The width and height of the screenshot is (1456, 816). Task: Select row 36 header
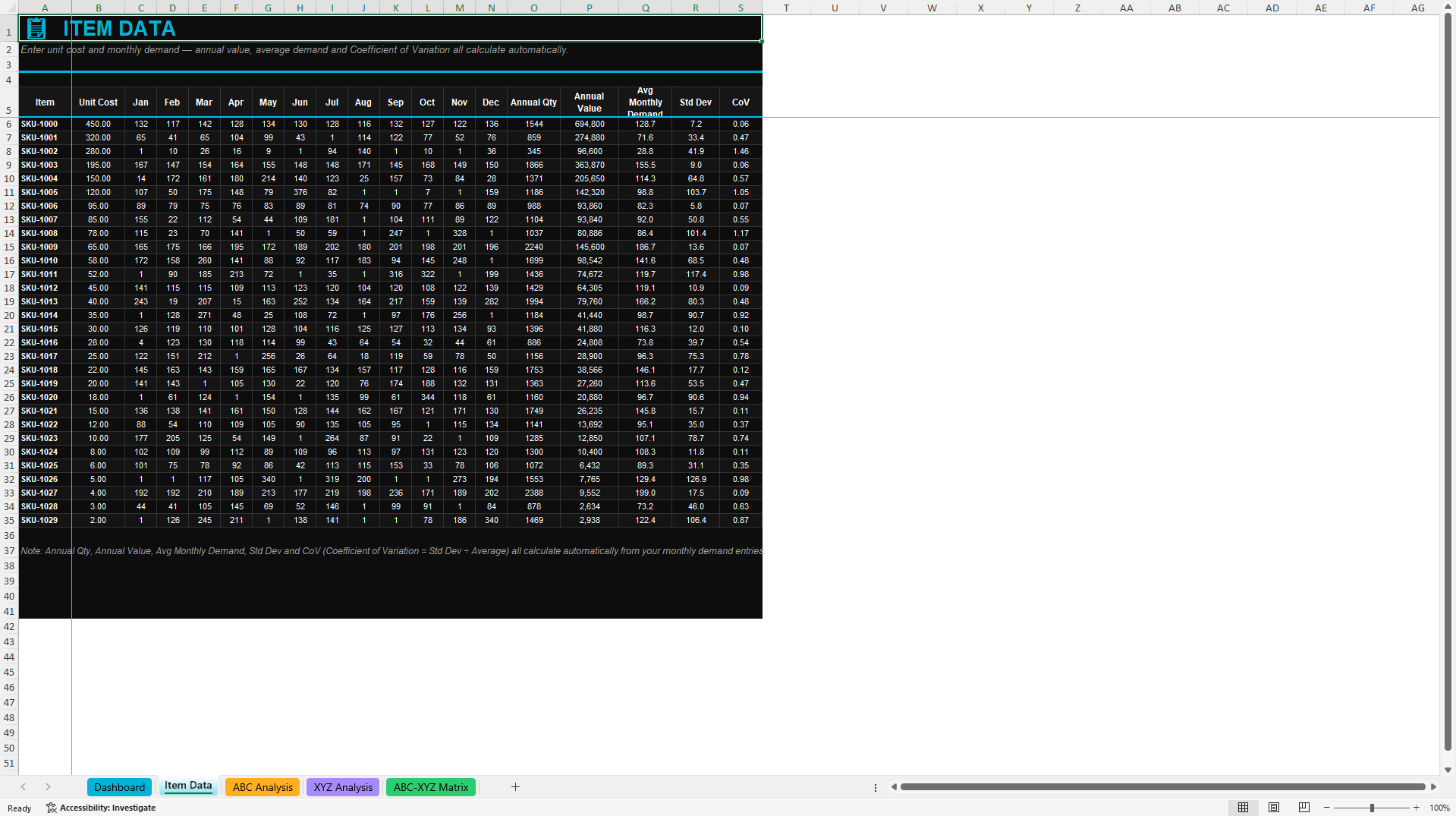pyautogui.click(x=9, y=535)
